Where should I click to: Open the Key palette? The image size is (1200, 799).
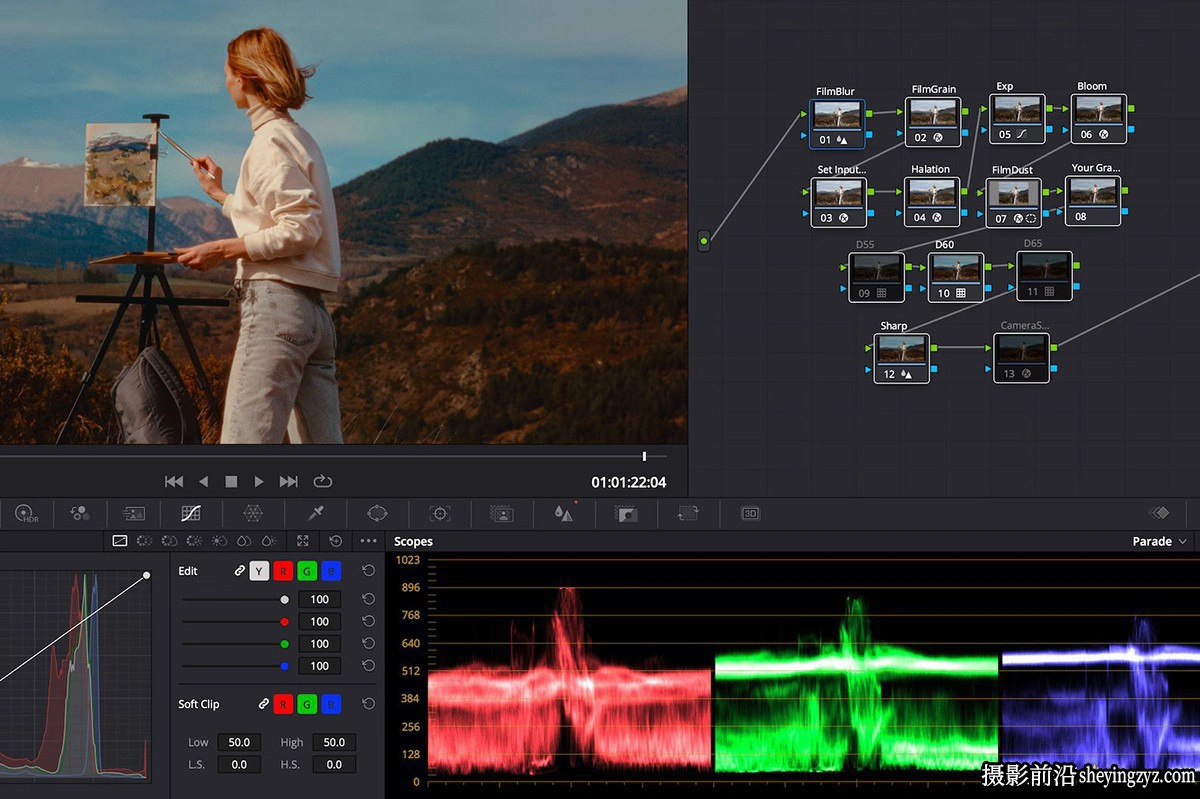(x=626, y=513)
